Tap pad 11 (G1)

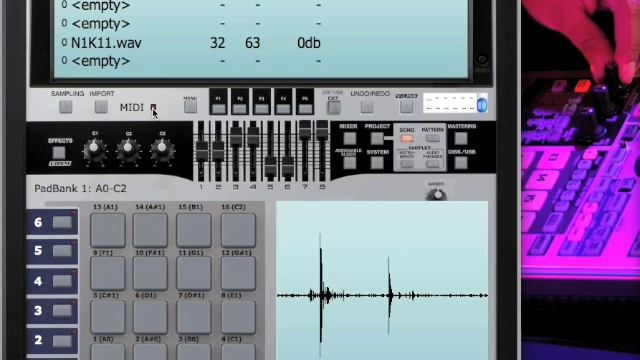pos(194,273)
